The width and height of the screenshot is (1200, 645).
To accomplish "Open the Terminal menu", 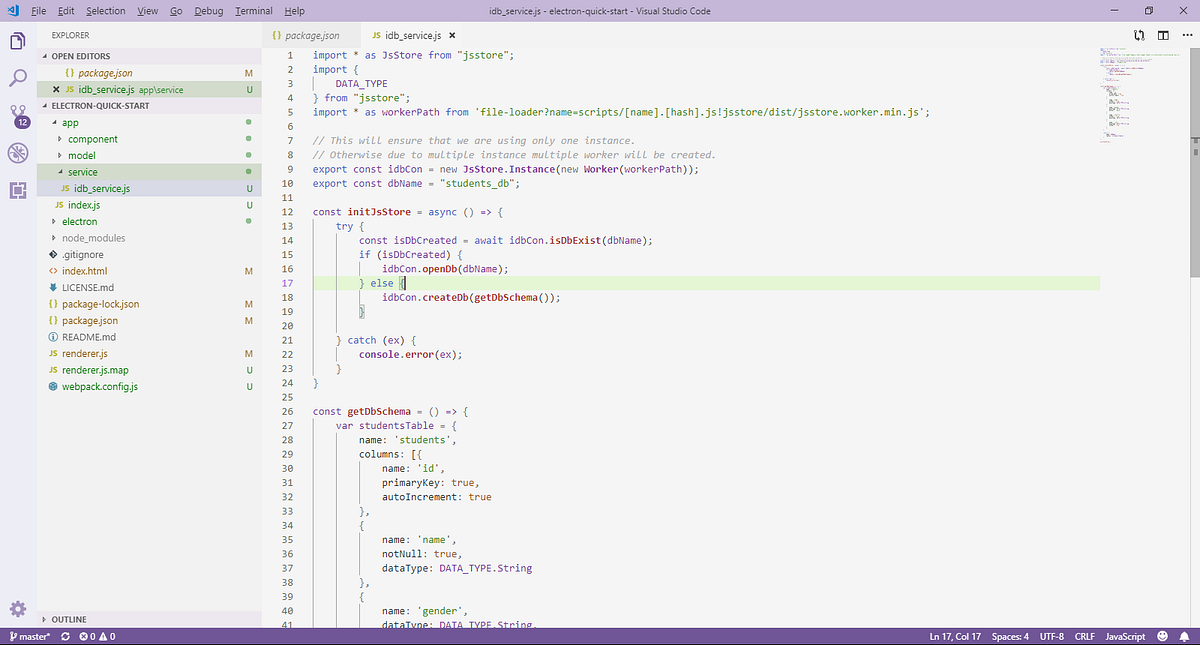I will click(x=253, y=11).
